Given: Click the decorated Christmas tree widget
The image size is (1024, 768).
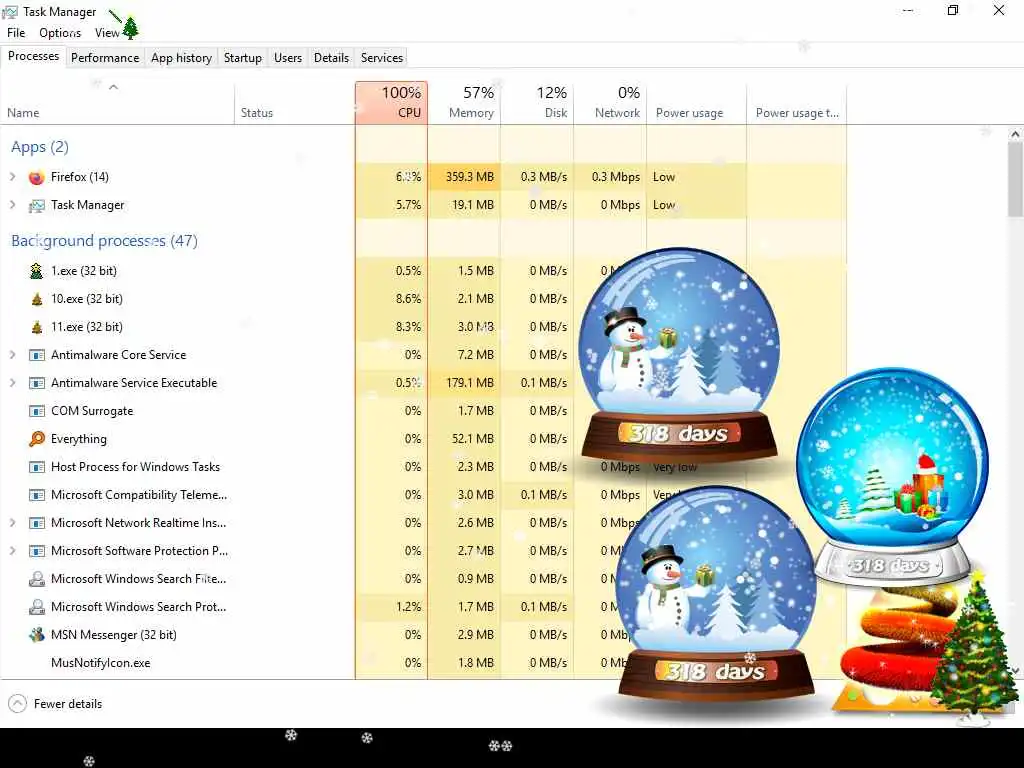Looking at the screenshot, I should (x=974, y=648).
